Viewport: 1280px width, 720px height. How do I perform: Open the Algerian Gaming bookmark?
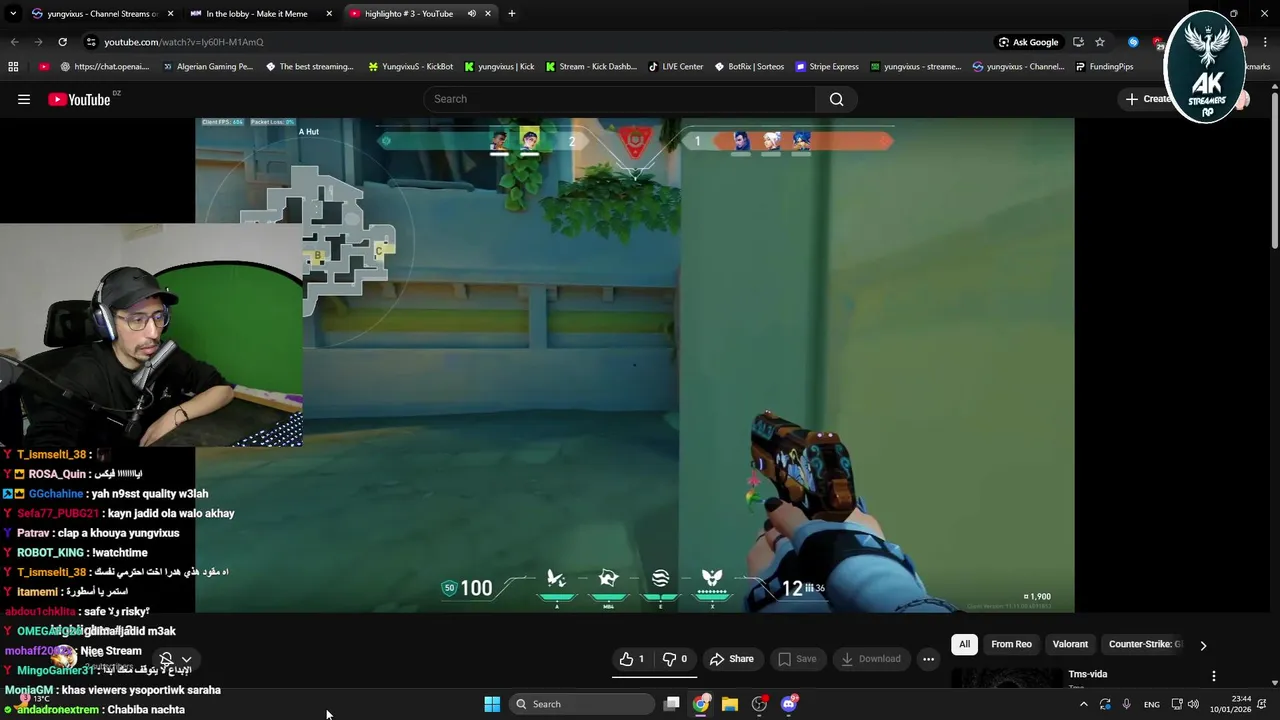tap(208, 67)
